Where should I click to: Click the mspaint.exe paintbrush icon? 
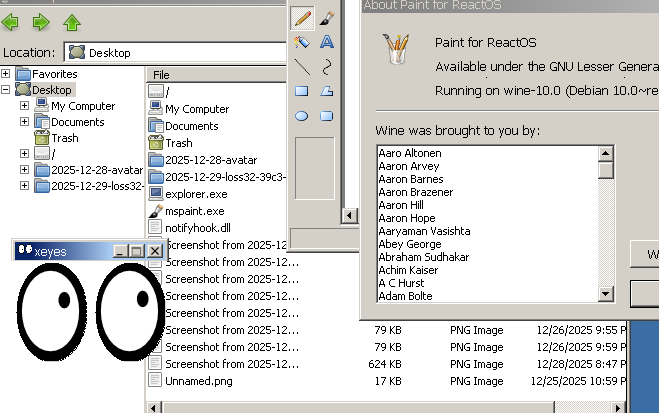[x=156, y=211]
